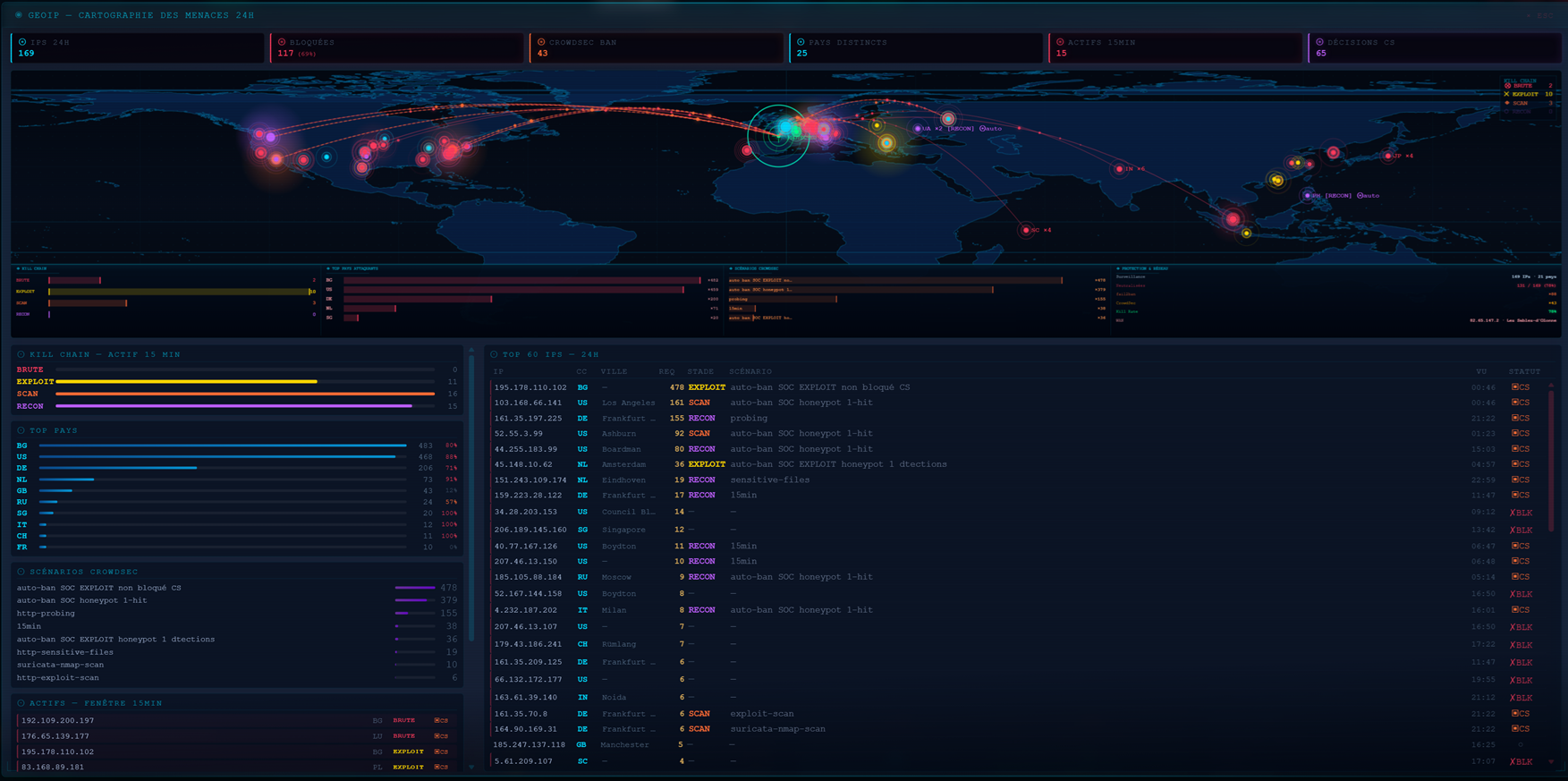Screen dimensions: 1568x781
Task: Click the SCAN orange kill chain bar
Action: [x=245, y=394]
